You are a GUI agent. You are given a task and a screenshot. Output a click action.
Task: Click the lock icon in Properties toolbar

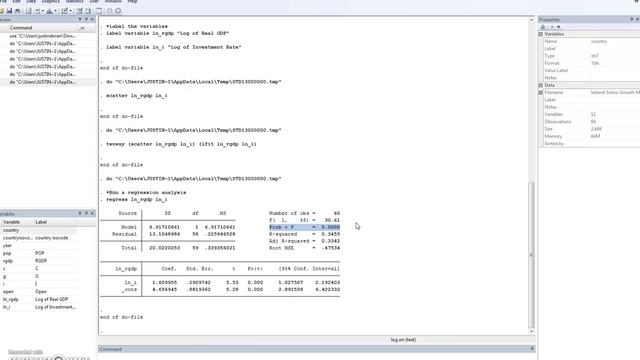point(543,27)
